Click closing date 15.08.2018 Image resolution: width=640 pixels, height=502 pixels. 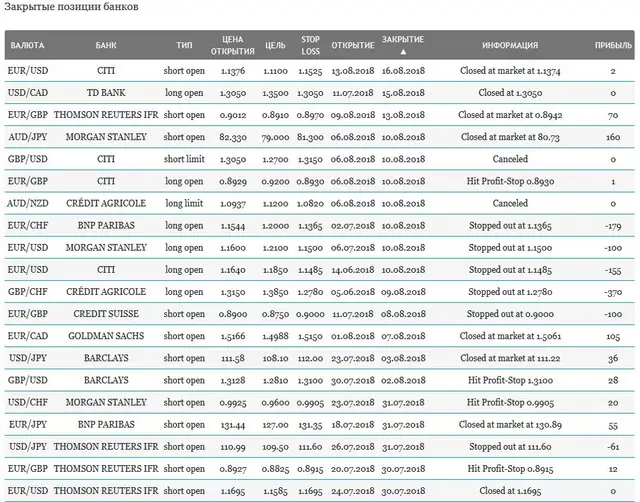403,93
